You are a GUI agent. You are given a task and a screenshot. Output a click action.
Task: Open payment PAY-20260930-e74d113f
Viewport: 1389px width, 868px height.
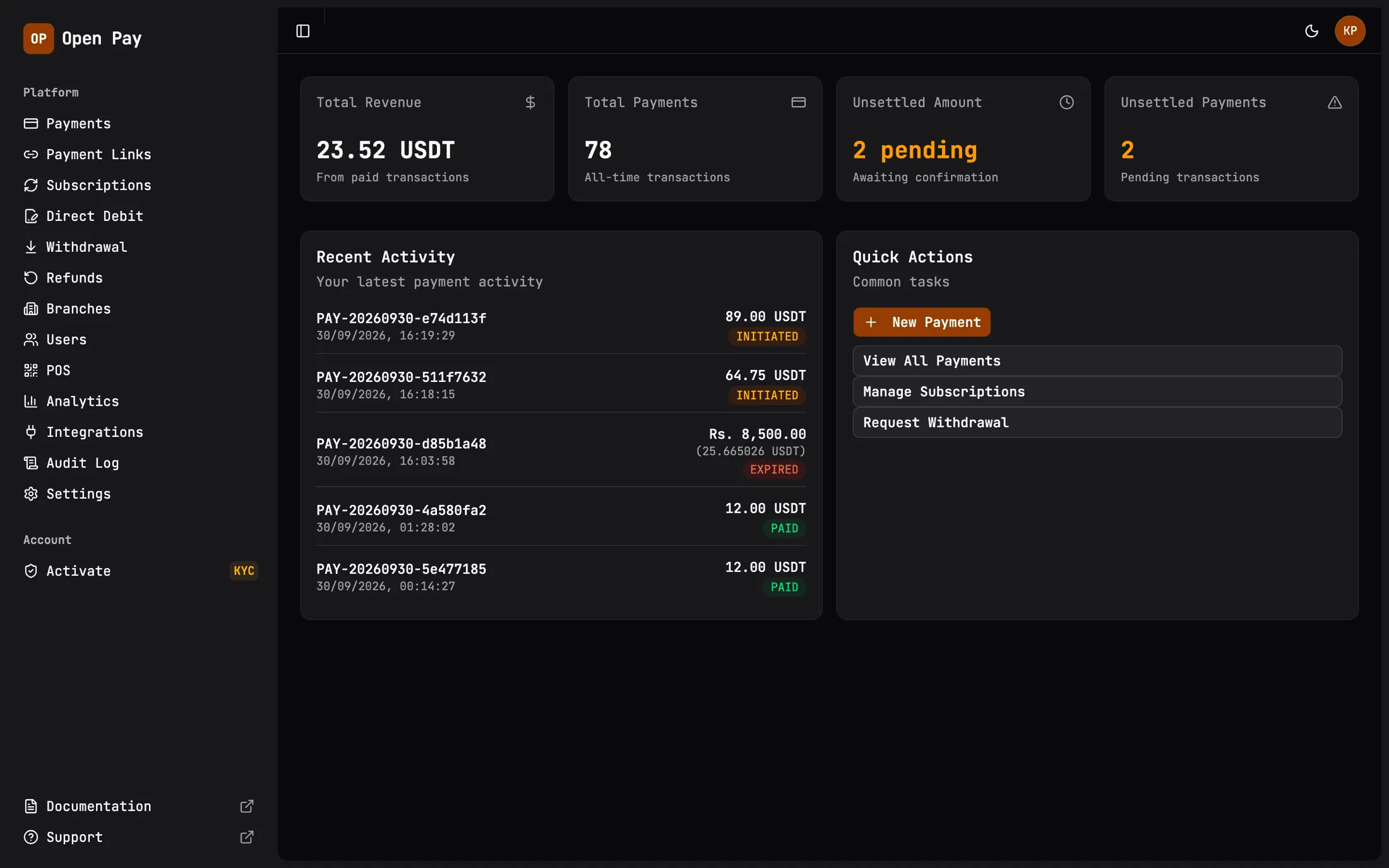(x=561, y=326)
